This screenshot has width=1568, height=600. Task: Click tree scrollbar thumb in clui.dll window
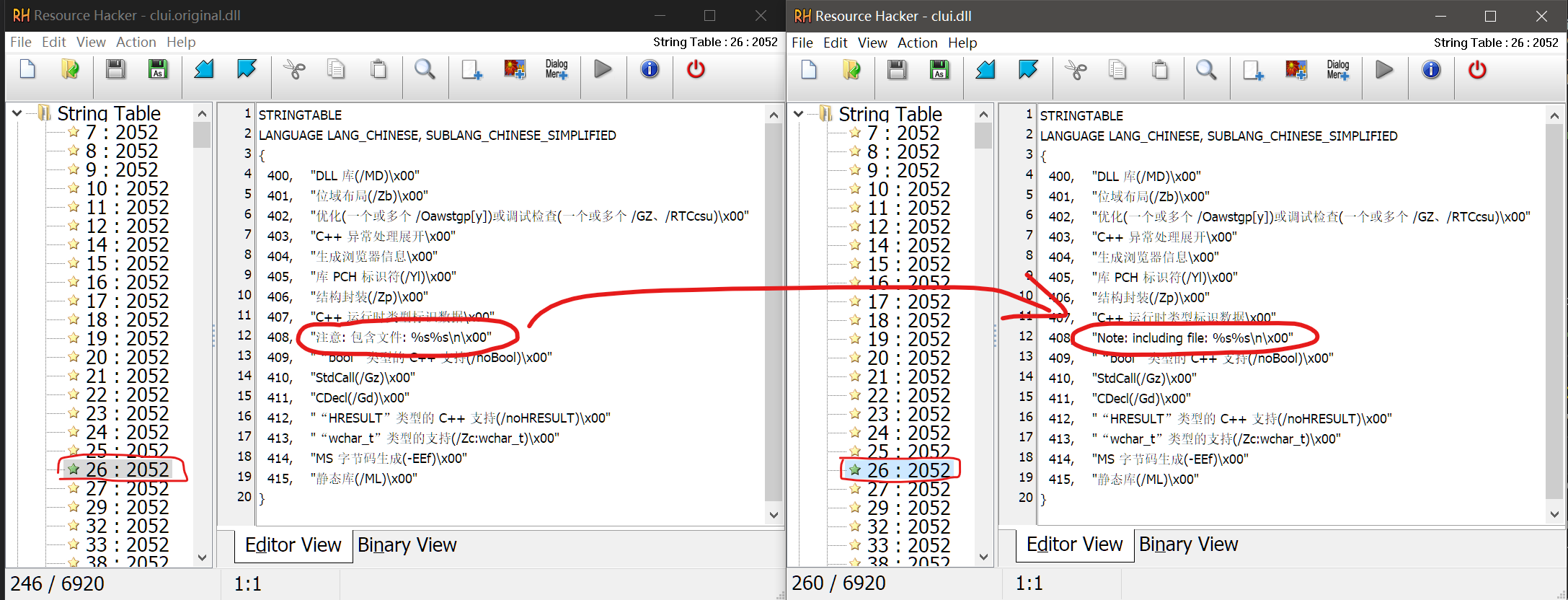(983, 136)
